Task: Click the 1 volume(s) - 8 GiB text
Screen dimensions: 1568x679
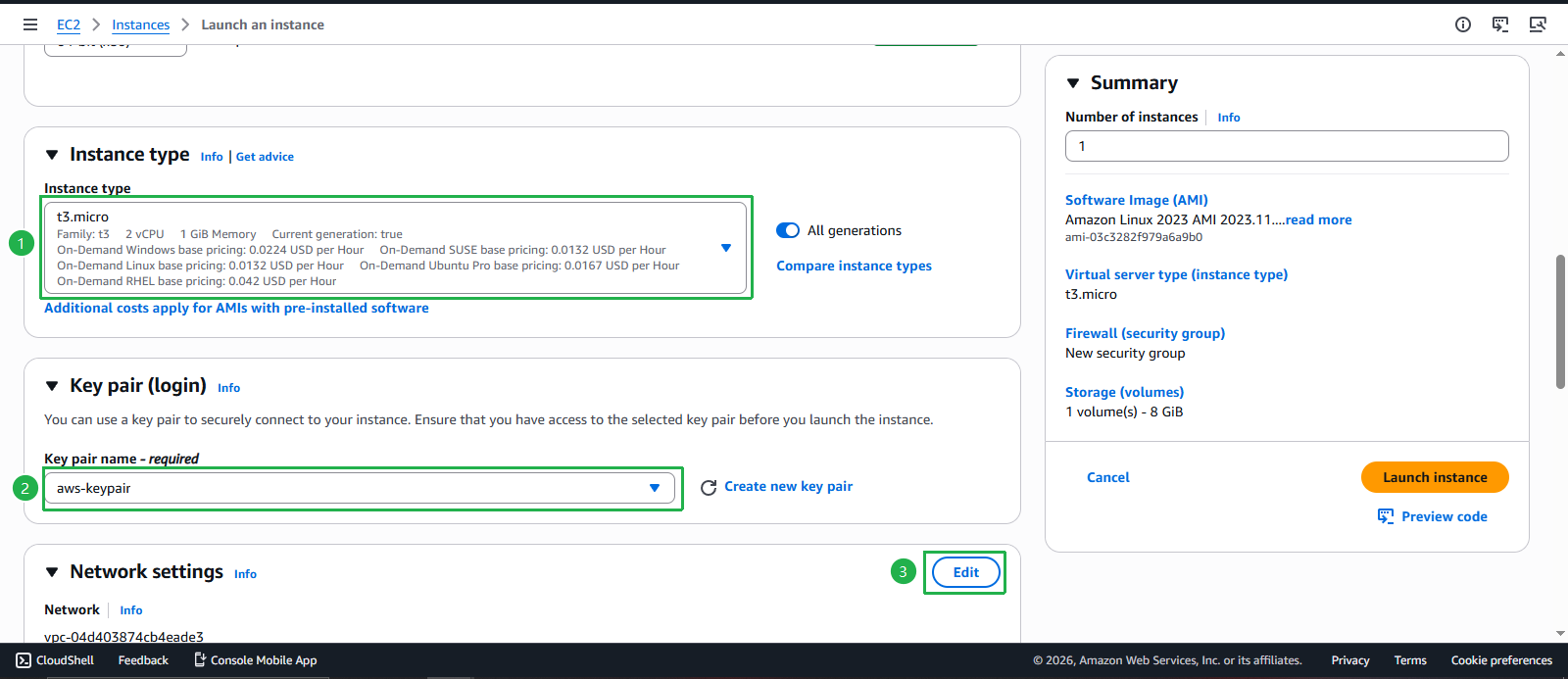Action: (x=1124, y=412)
